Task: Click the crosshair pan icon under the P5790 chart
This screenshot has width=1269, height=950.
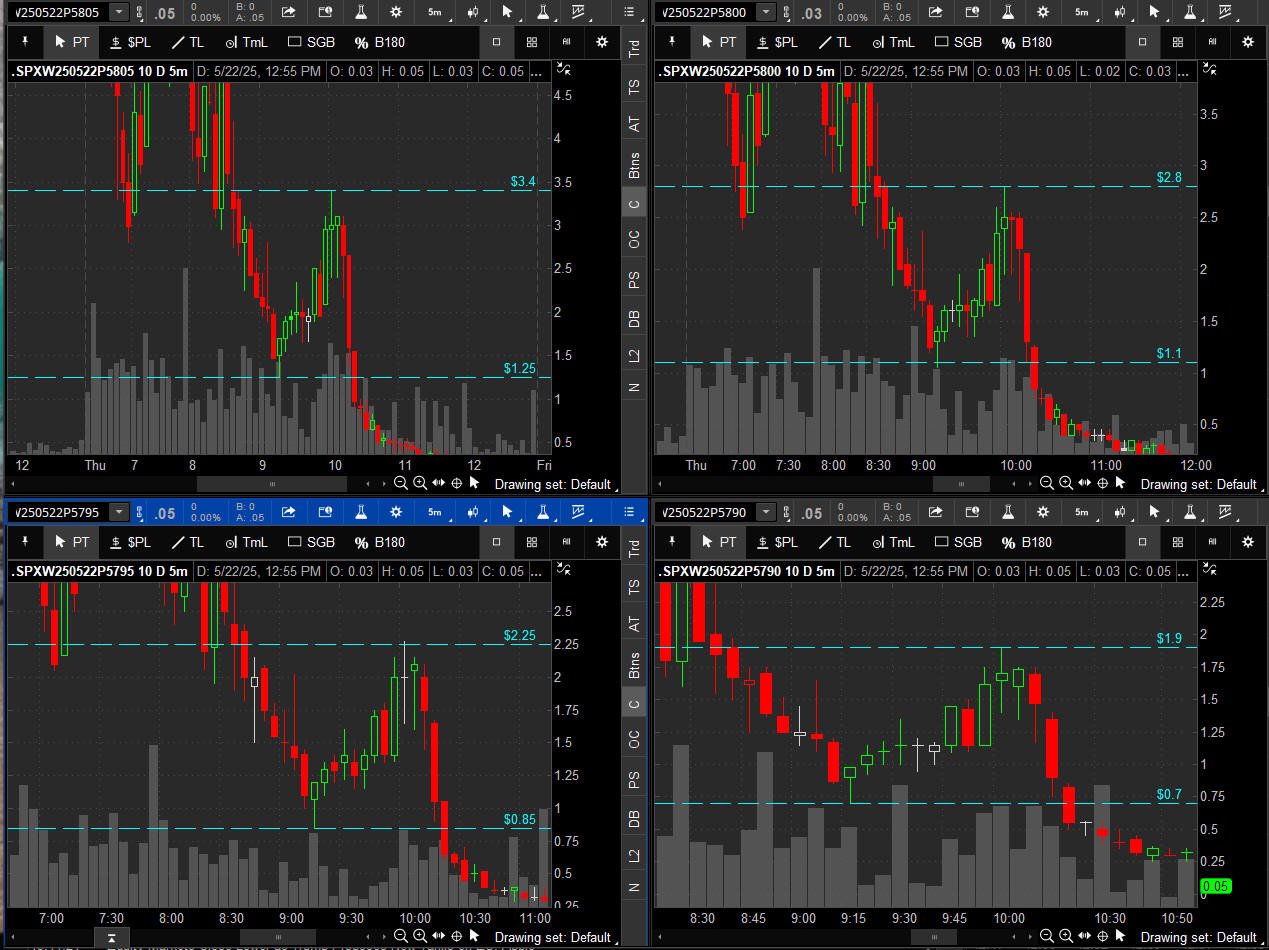Action: pyautogui.click(x=1103, y=937)
